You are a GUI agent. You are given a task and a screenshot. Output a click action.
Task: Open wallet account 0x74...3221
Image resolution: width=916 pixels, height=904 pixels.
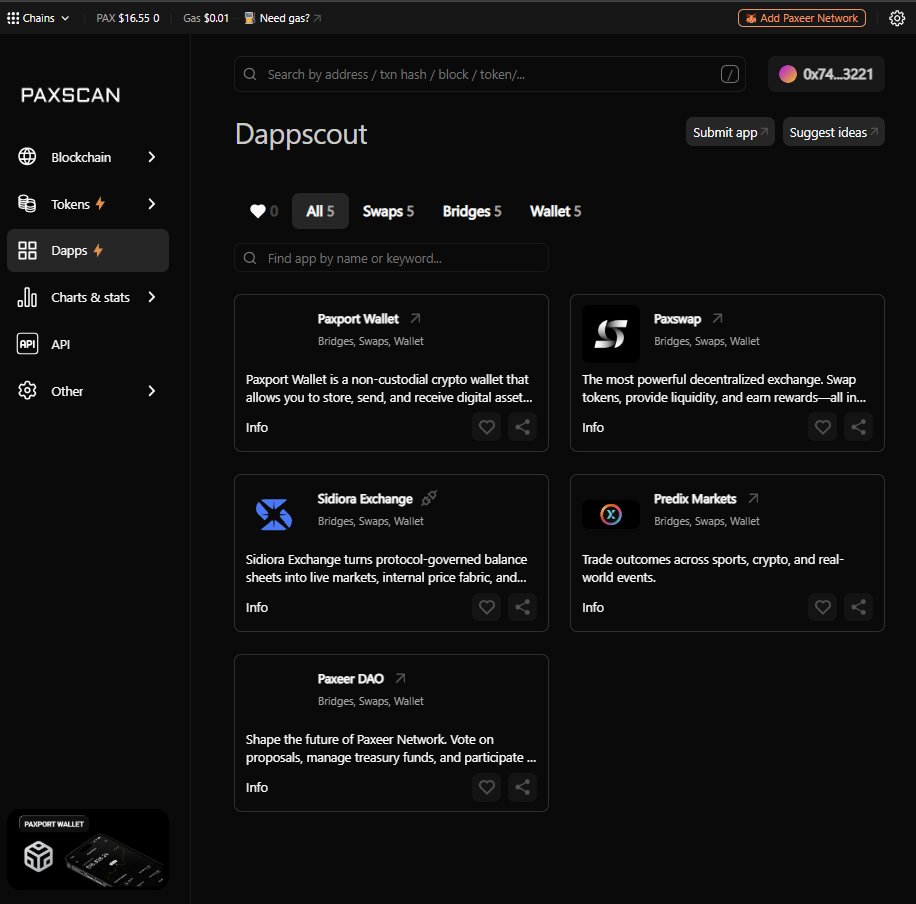click(826, 74)
